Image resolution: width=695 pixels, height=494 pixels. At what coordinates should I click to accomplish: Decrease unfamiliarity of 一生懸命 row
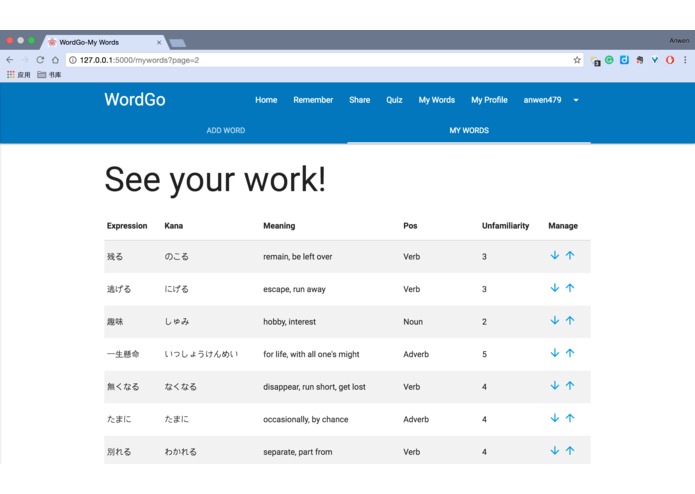coord(554,353)
